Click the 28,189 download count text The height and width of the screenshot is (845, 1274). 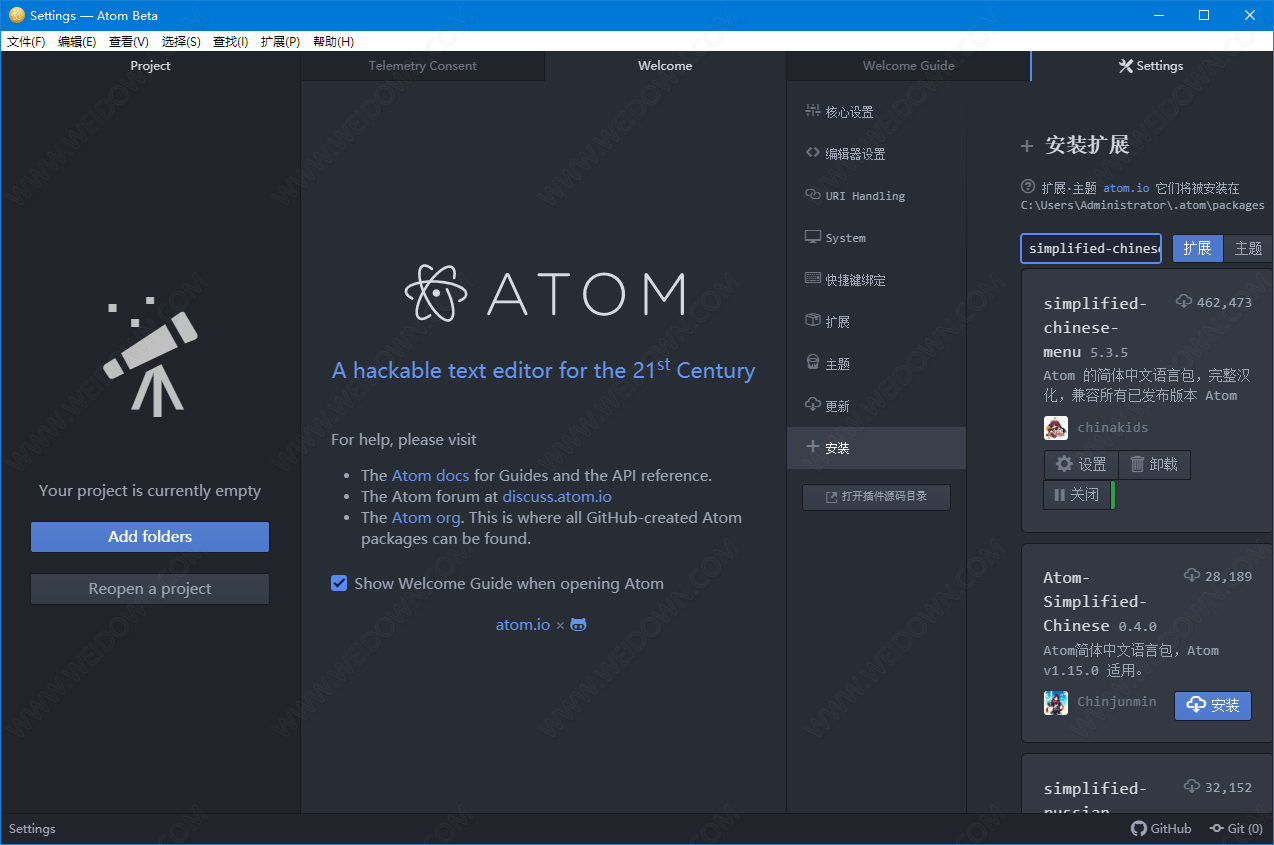1228,577
